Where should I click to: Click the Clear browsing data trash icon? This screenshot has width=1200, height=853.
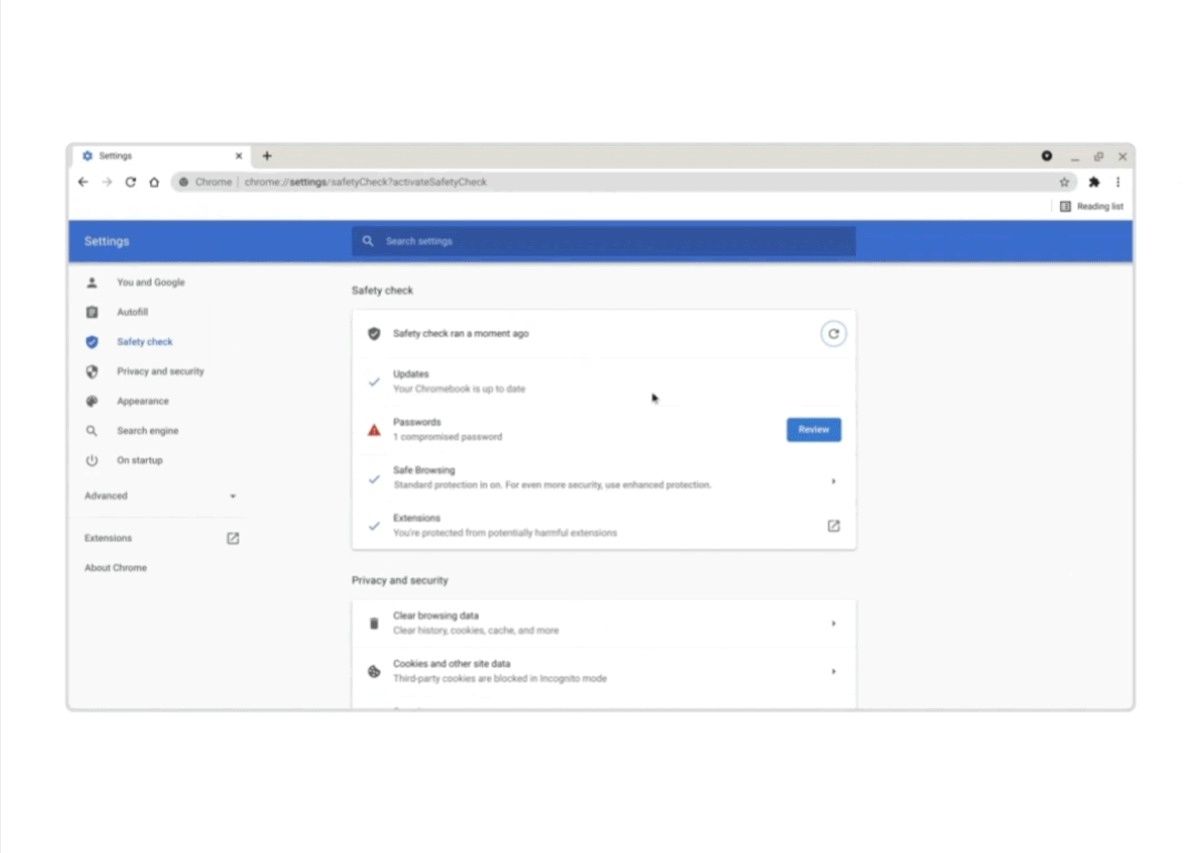373,622
